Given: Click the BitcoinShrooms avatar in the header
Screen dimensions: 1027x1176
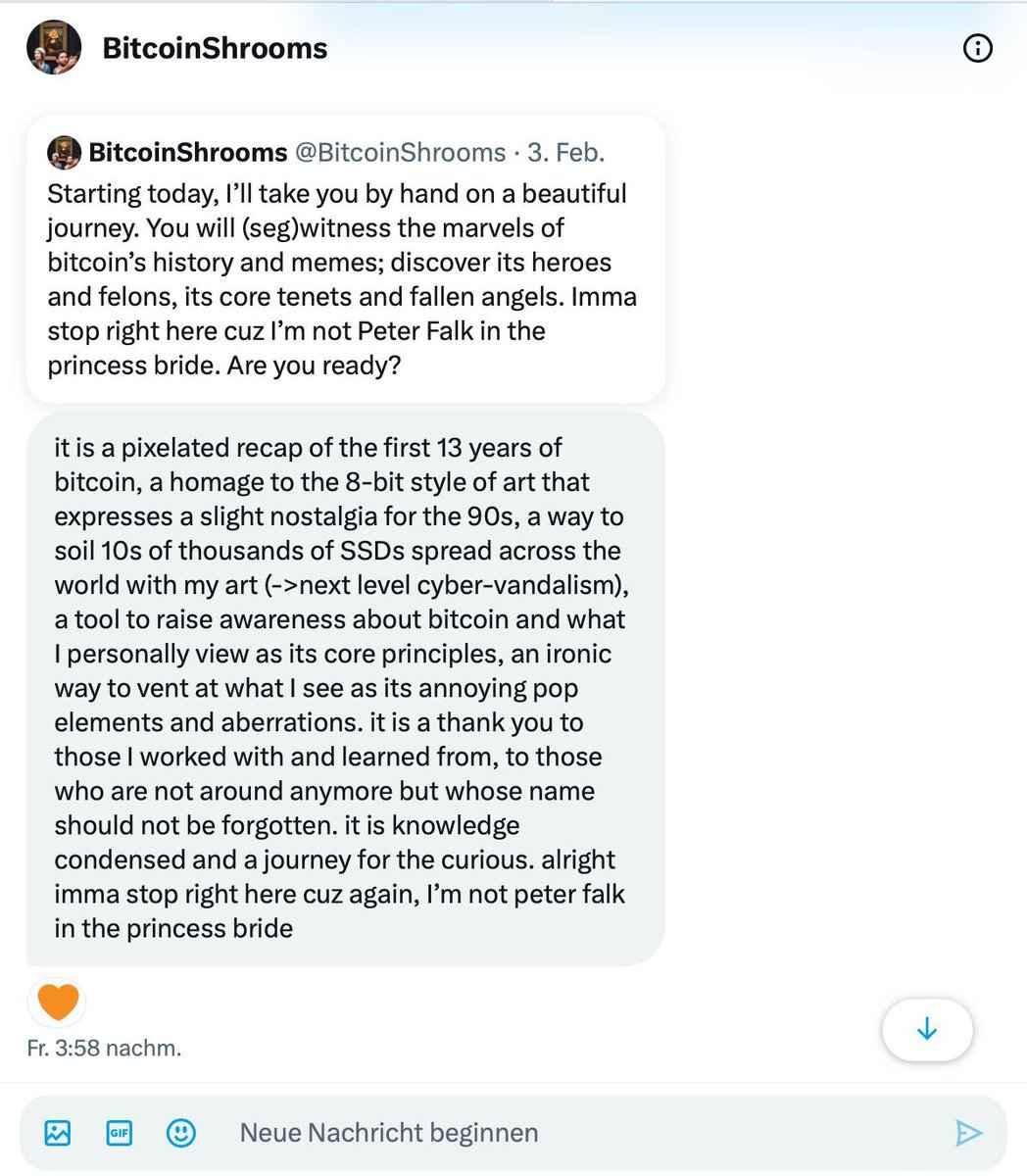Looking at the screenshot, I should click(53, 48).
